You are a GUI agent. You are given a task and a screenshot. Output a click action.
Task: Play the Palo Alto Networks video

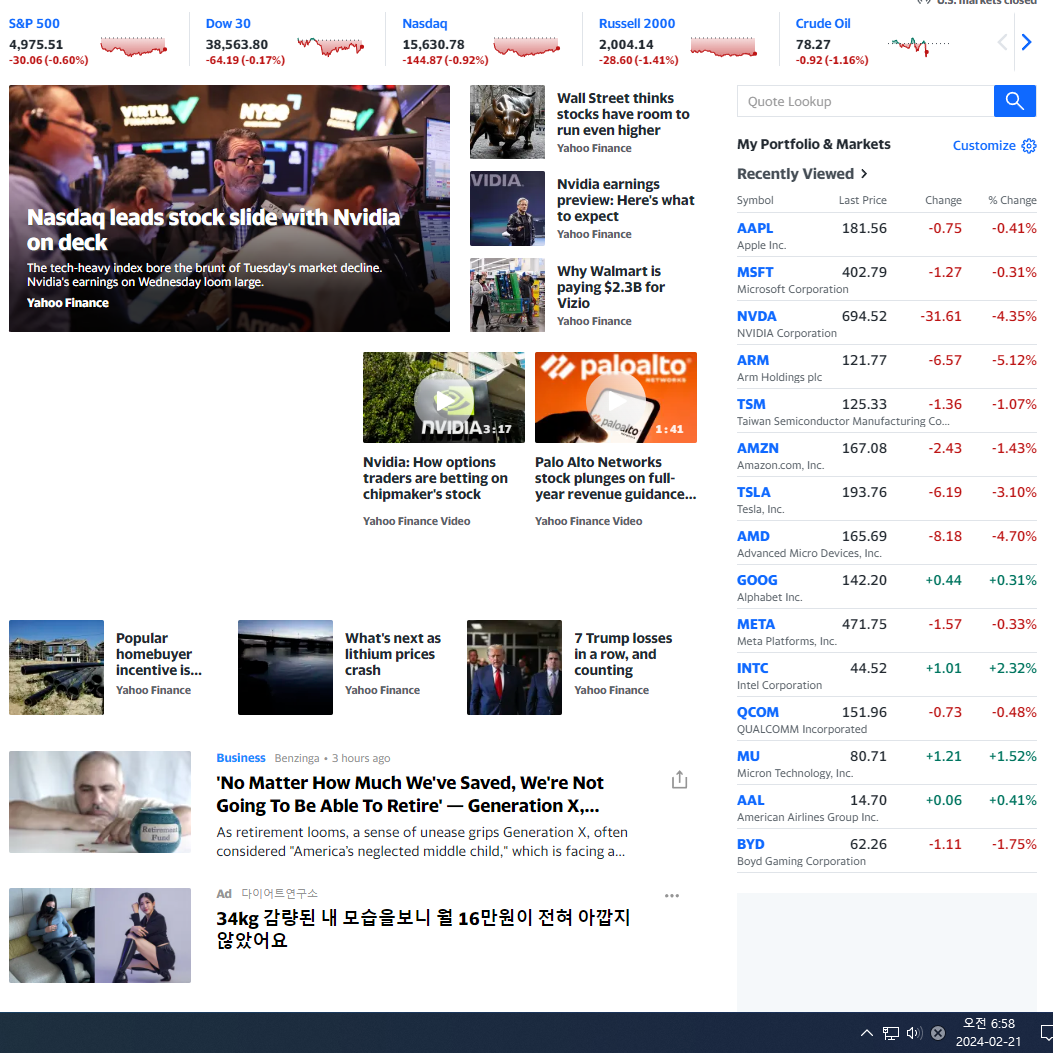[x=616, y=401]
